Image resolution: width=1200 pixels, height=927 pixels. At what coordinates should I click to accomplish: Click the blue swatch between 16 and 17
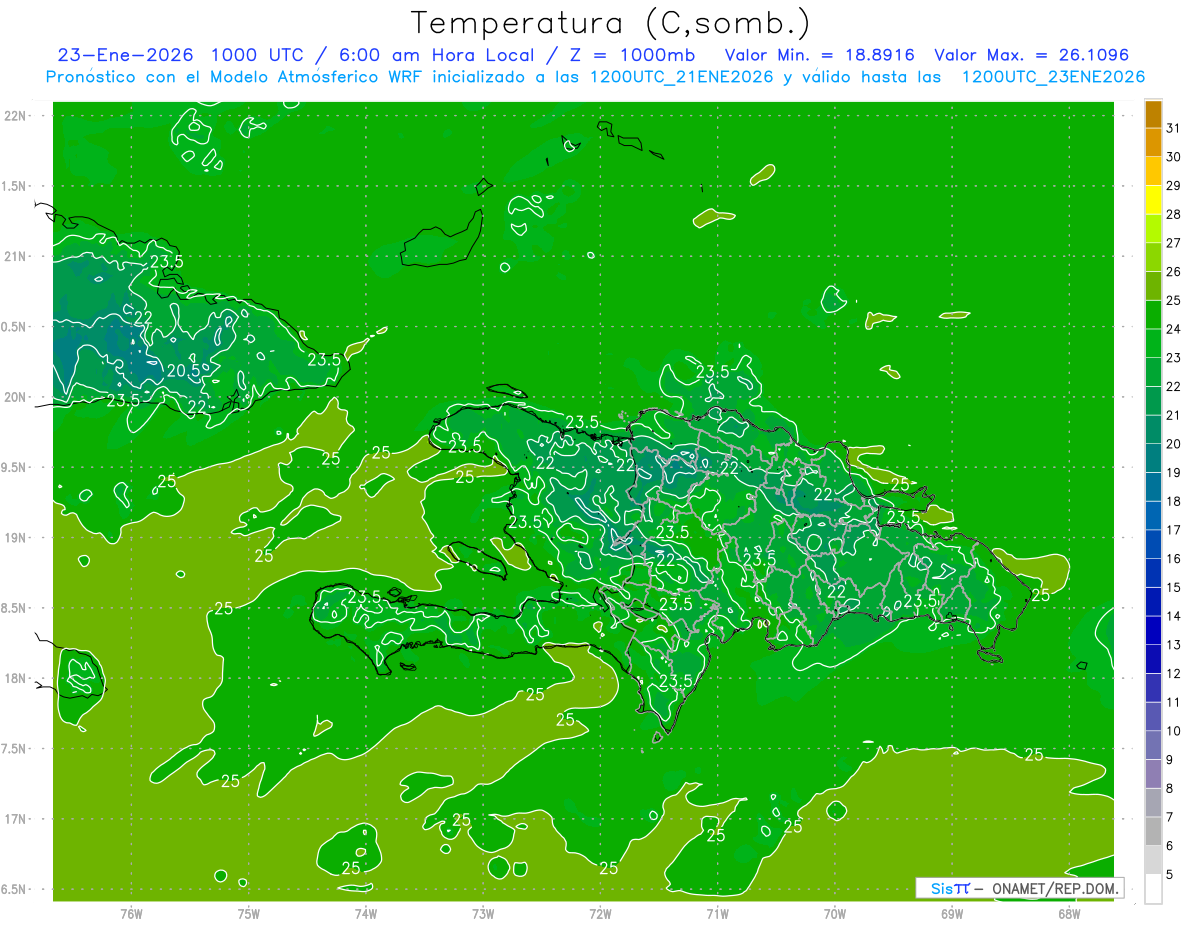[x=1153, y=544]
